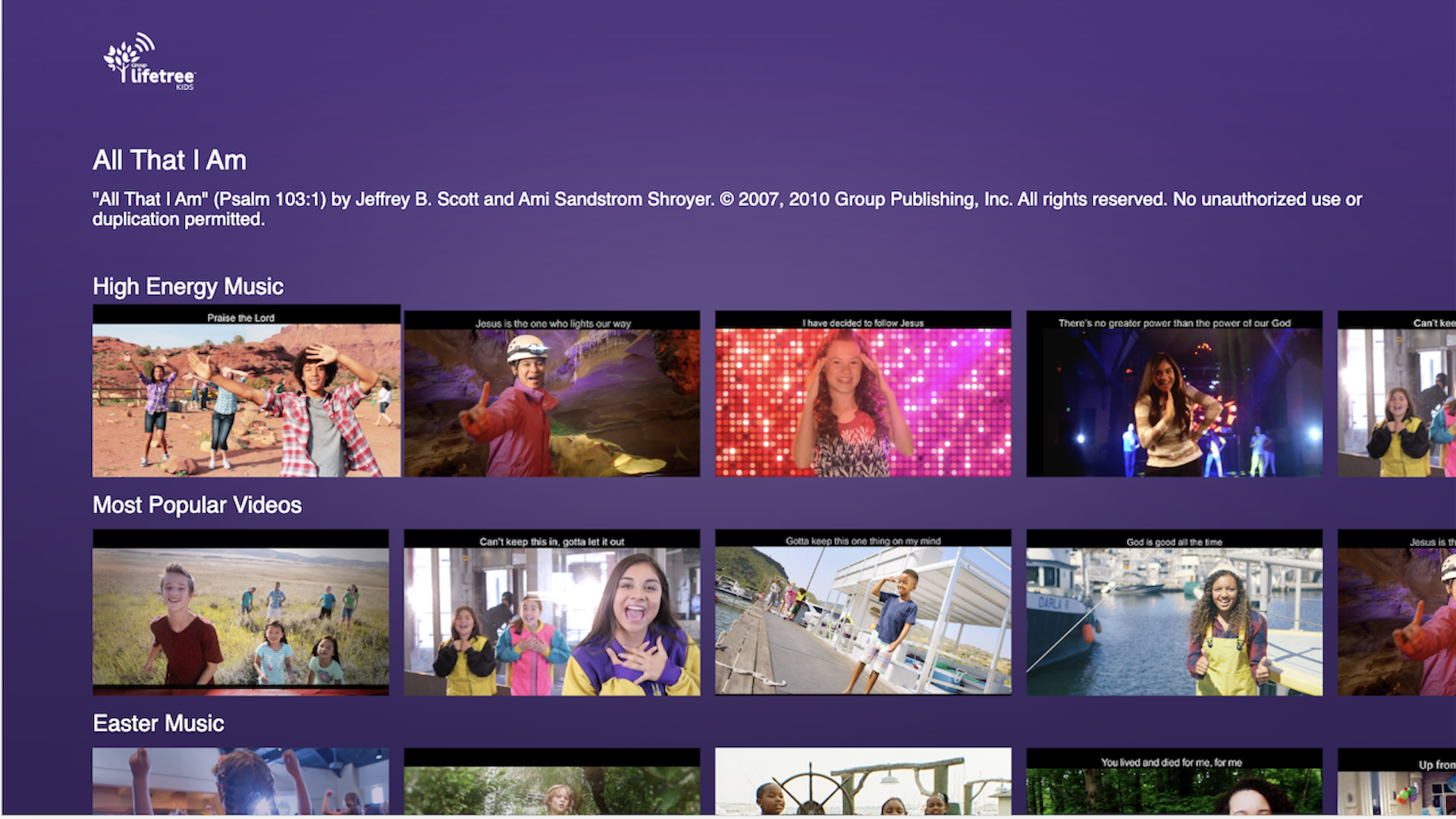Open partially visible fifth Most Popular video
The image size is (1456, 819).
[1397, 613]
